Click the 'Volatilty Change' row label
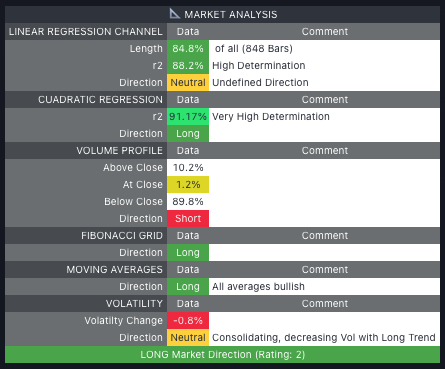Image resolution: width=445 pixels, height=369 pixels. click(123, 321)
